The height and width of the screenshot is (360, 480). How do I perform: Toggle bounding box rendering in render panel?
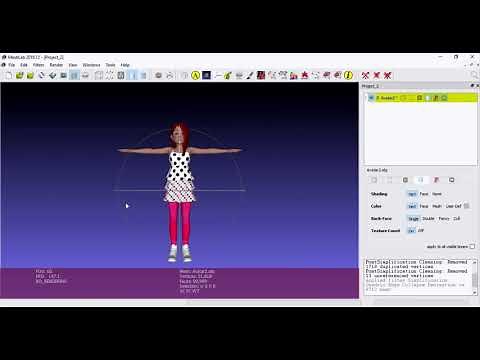pyautogui.click(x=374, y=180)
